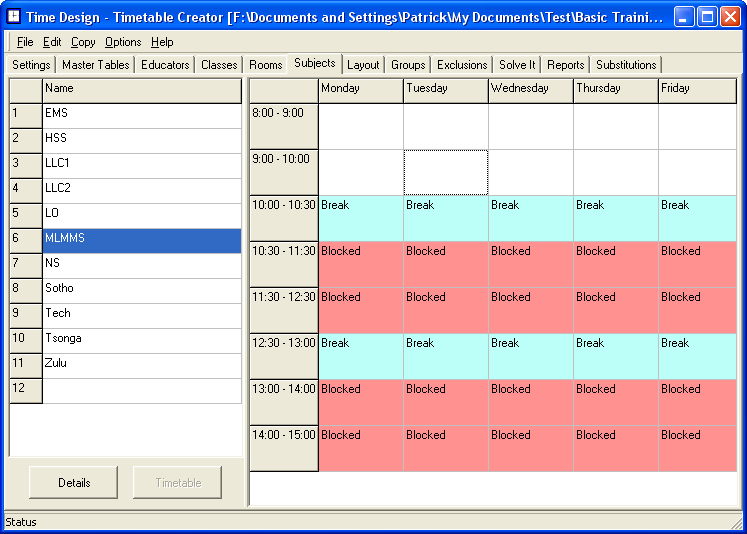
Task: Select the Friday 9:00 - 10:00 cell
Action: pos(697,172)
